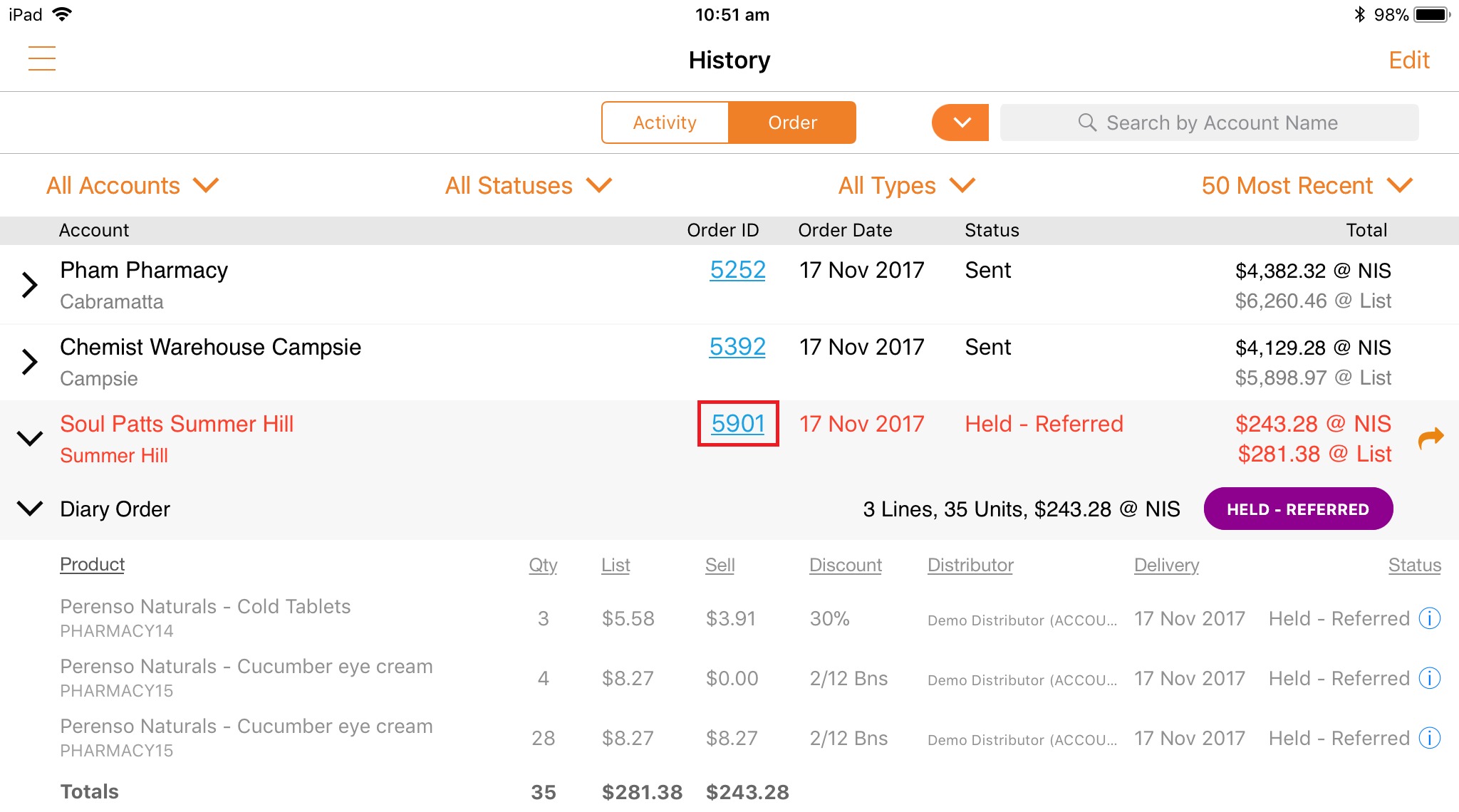Switch to the Activity tab
The width and height of the screenshot is (1459, 812).
(x=665, y=123)
